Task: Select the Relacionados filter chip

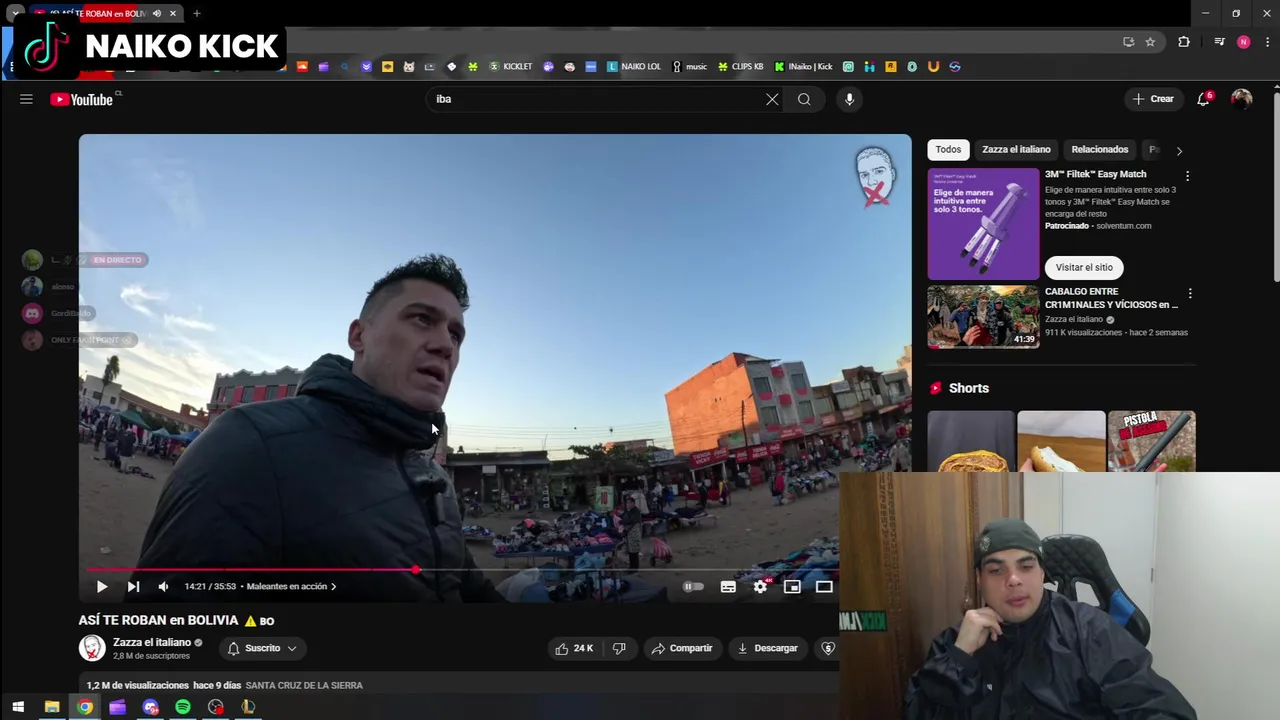Action: pos(1100,150)
